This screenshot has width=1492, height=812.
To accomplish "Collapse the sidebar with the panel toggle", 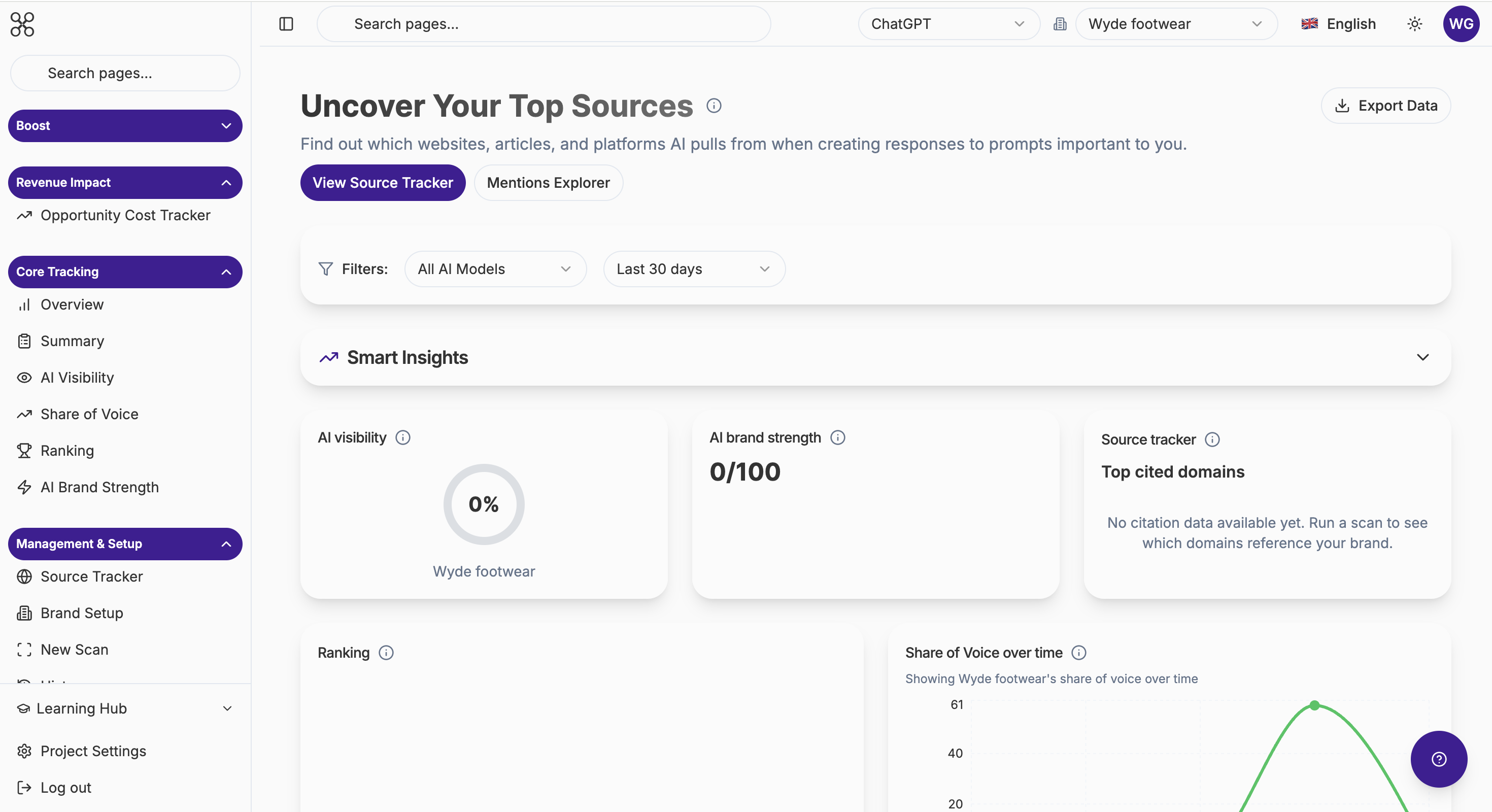I will coord(286,24).
